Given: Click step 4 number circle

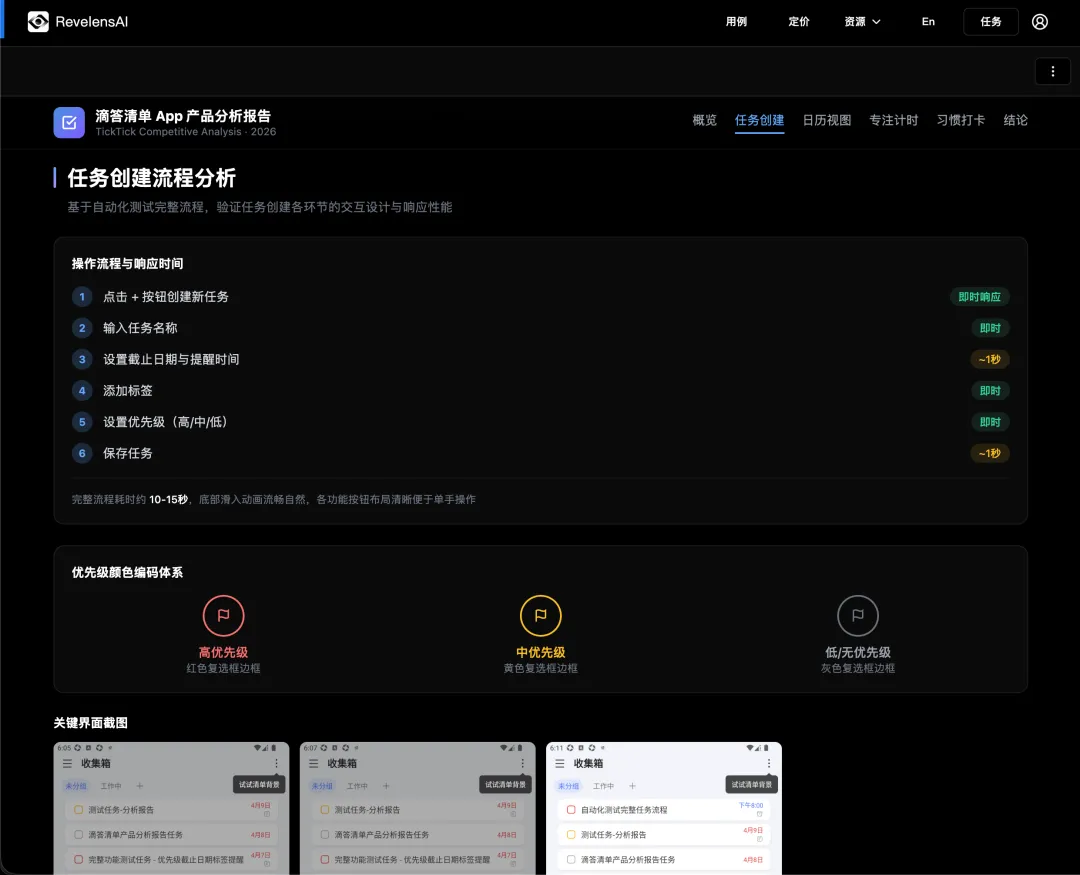Looking at the screenshot, I should [x=82, y=391].
